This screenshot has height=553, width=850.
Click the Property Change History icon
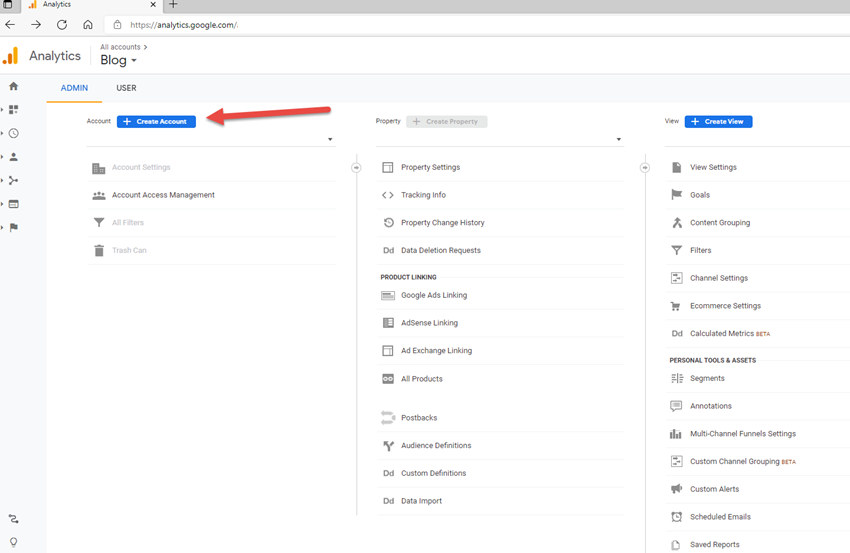(388, 222)
